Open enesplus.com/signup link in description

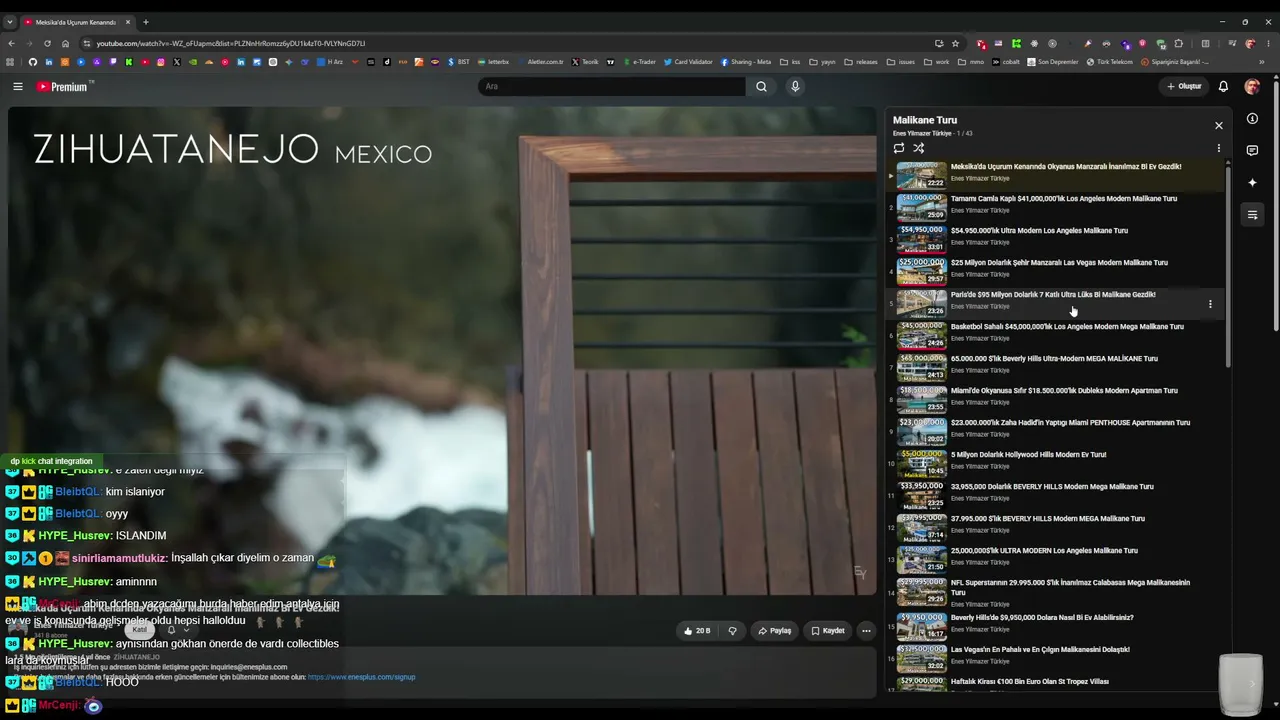pos(361,677)
